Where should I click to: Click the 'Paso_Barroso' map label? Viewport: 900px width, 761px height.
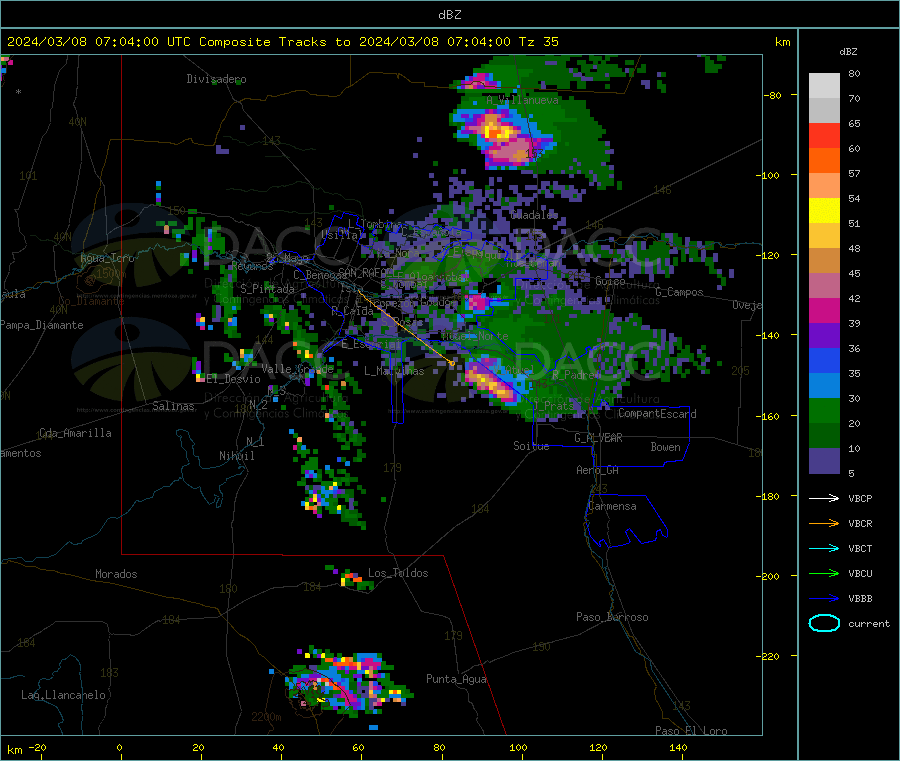pos(612,617)
